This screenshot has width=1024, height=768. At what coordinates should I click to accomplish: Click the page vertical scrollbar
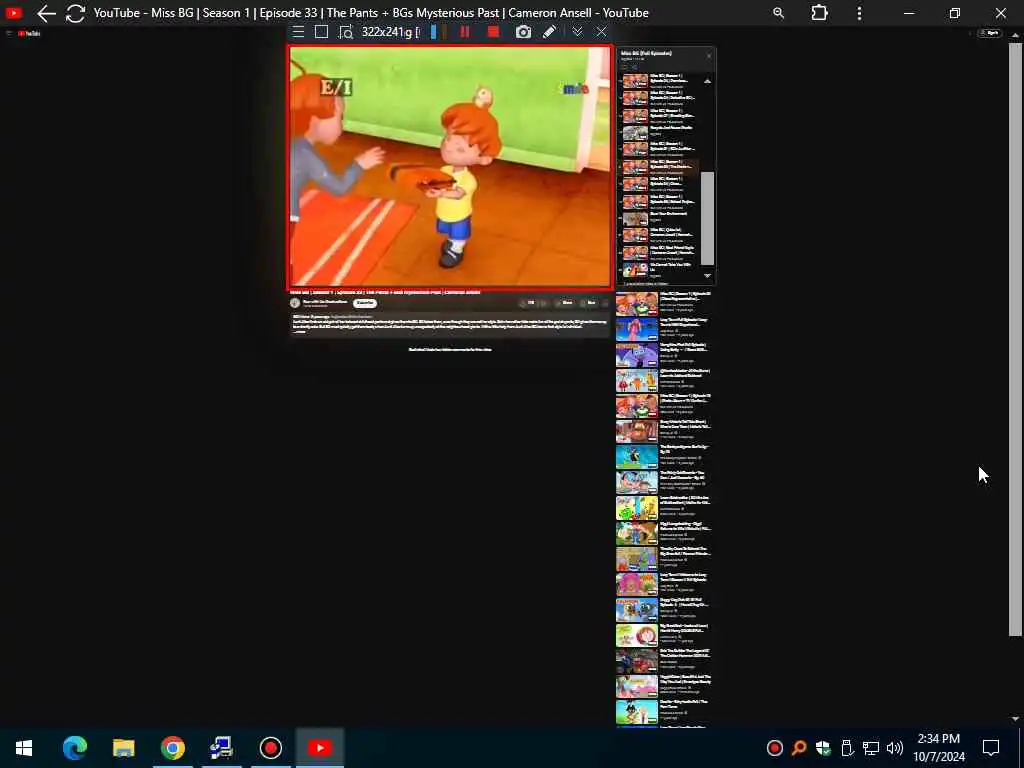click(1015, 340)
